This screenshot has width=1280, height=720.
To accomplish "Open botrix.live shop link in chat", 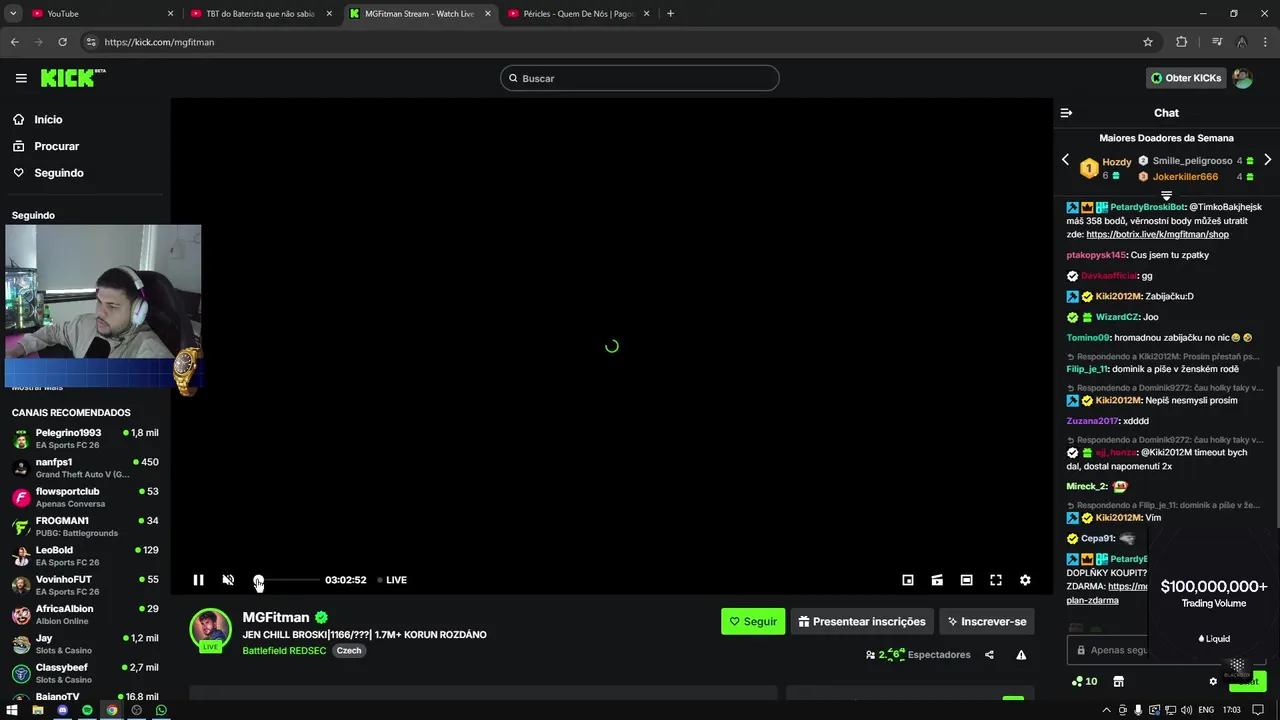I will pos(1157,234).
